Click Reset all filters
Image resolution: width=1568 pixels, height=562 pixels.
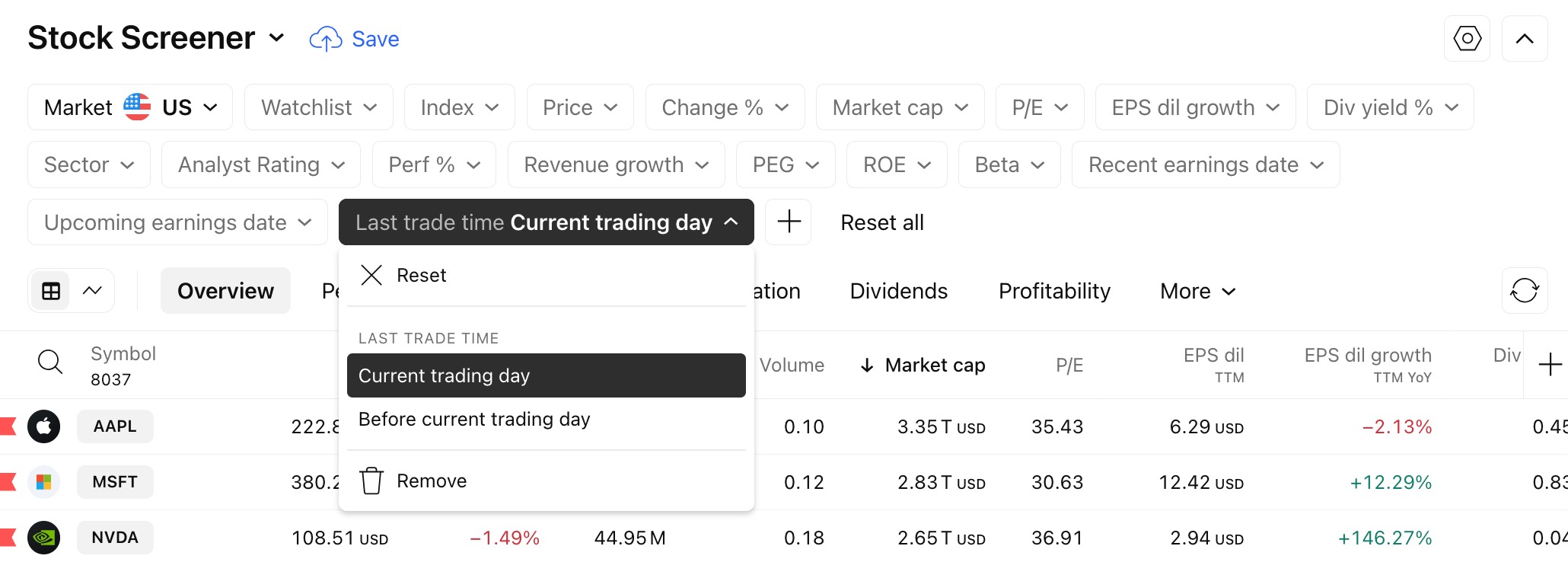[x=881, y=222]
